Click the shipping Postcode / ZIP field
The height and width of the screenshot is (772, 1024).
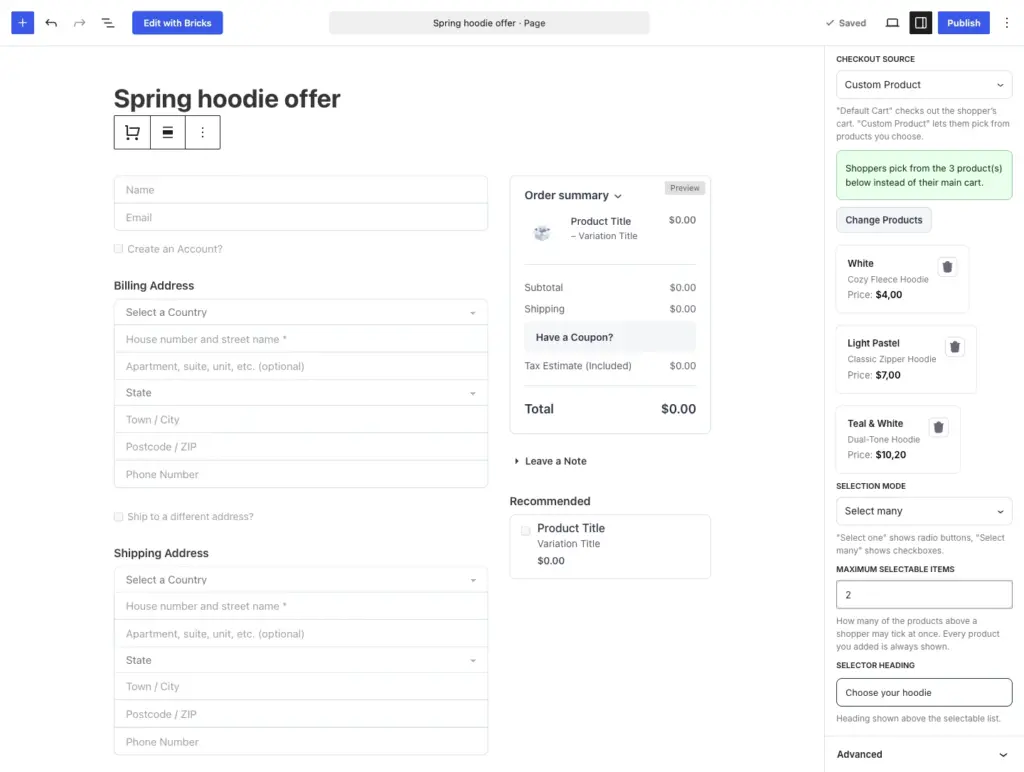point(300,715)
